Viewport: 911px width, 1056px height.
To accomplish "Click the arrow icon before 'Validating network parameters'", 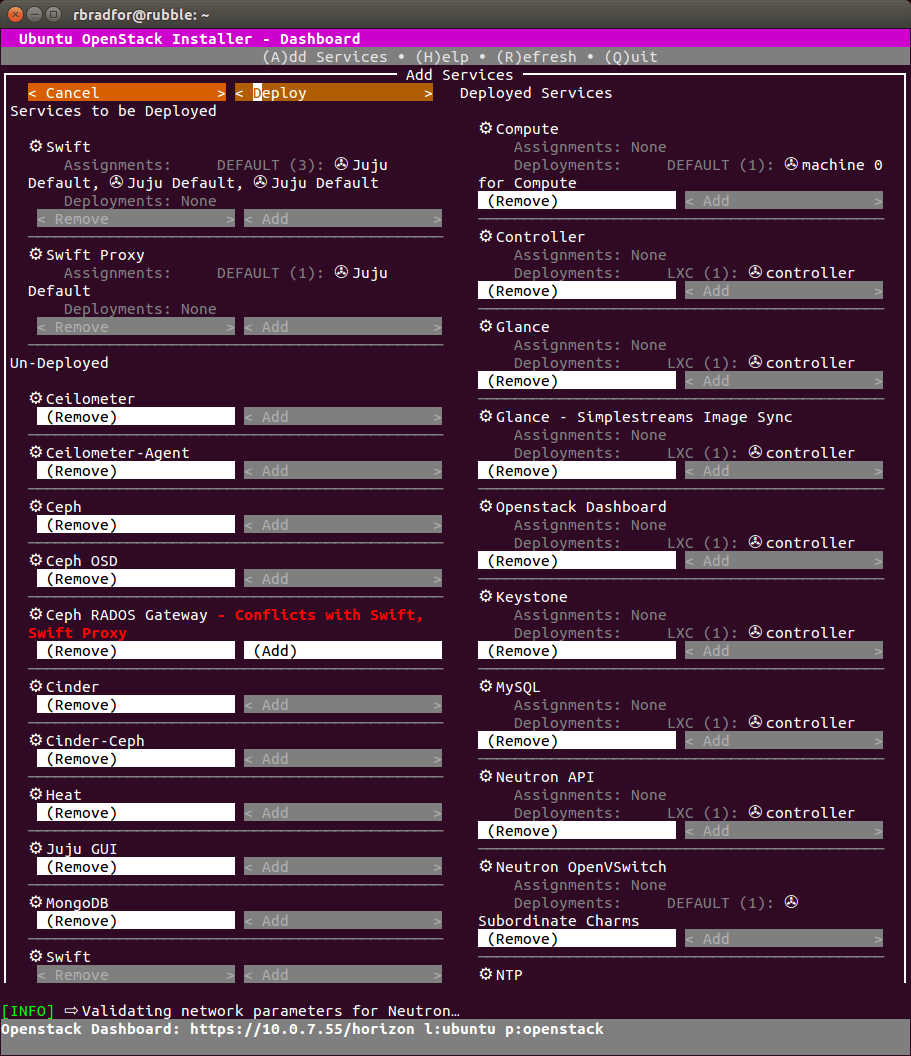I will [x=71, y=1010].
